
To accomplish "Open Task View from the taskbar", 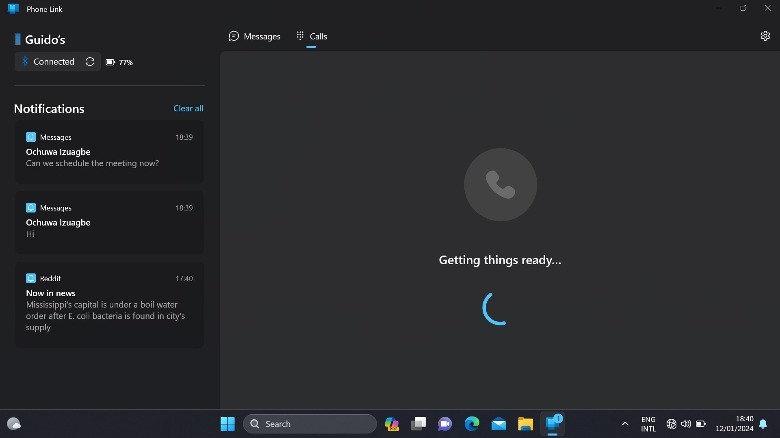I will click(419, 424).
